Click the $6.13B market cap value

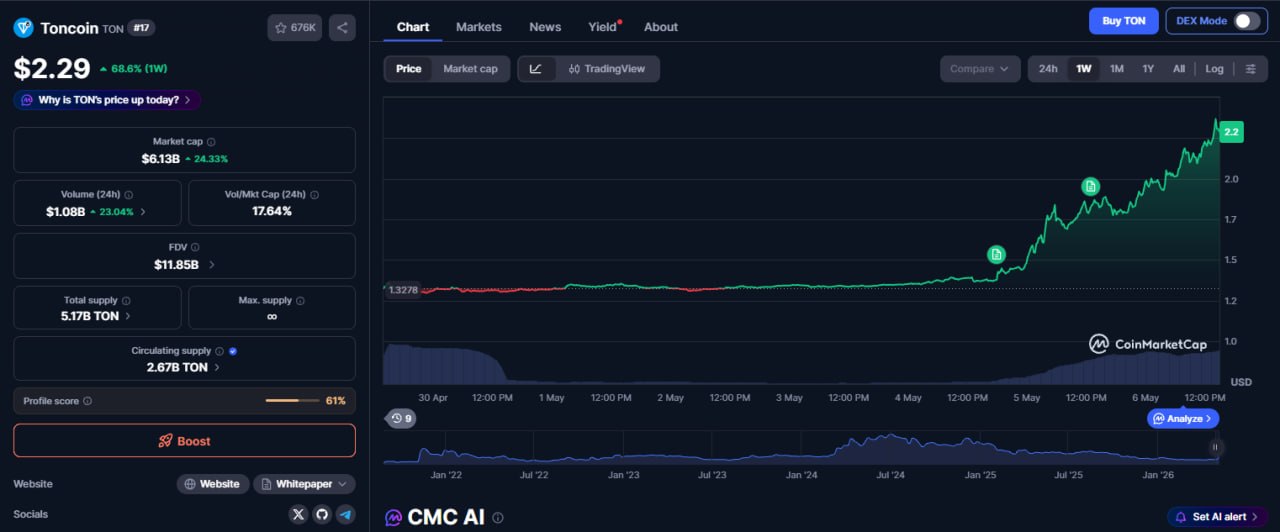click(x=160, y=159)
